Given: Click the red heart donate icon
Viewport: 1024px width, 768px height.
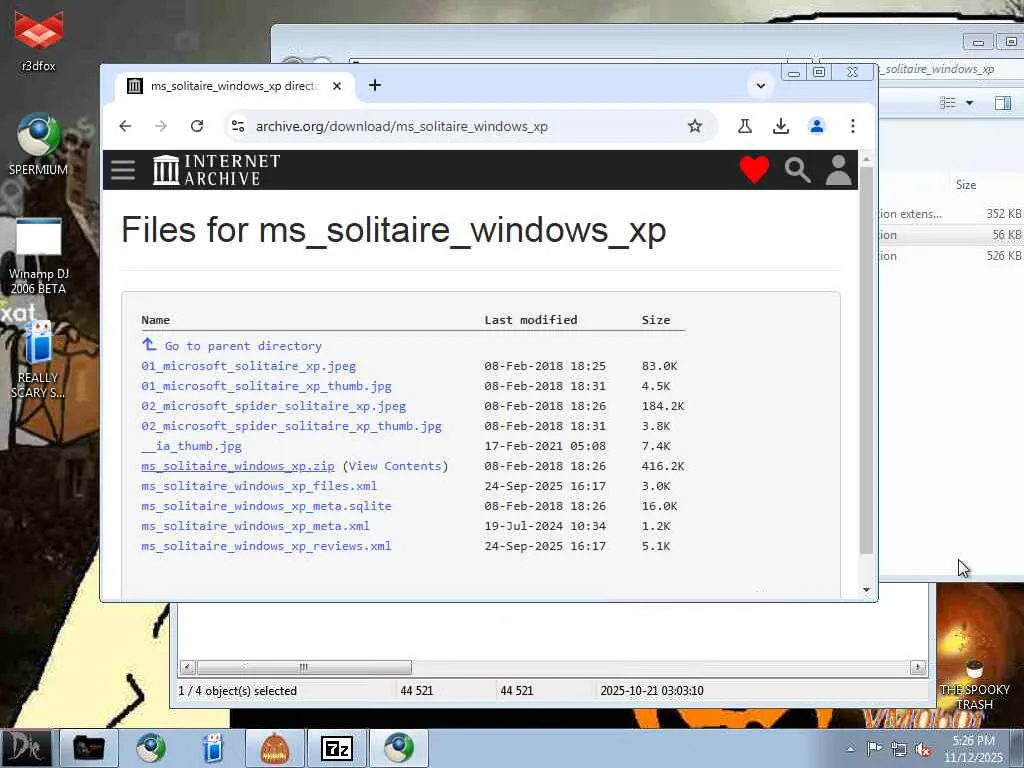Looking at the screenshot, I should [x=754, y=170].
